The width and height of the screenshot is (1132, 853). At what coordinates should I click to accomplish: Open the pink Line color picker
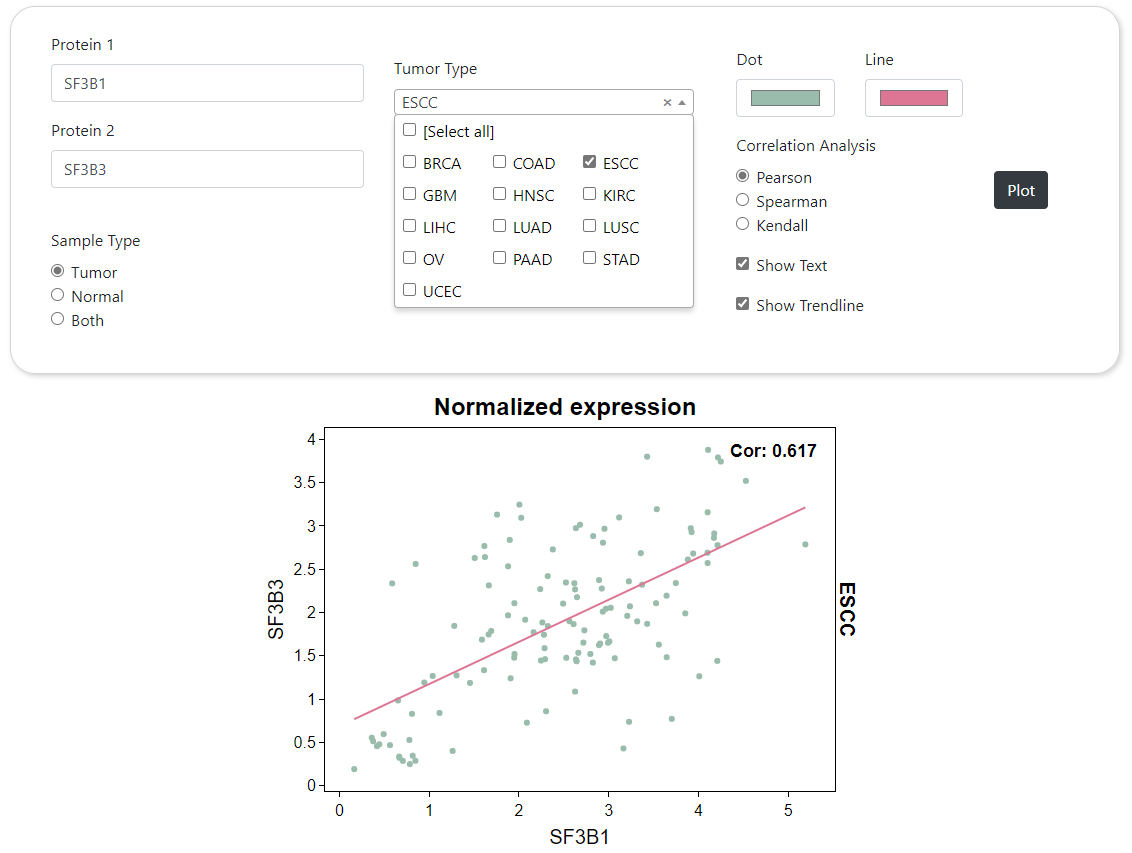pos(913,98)
